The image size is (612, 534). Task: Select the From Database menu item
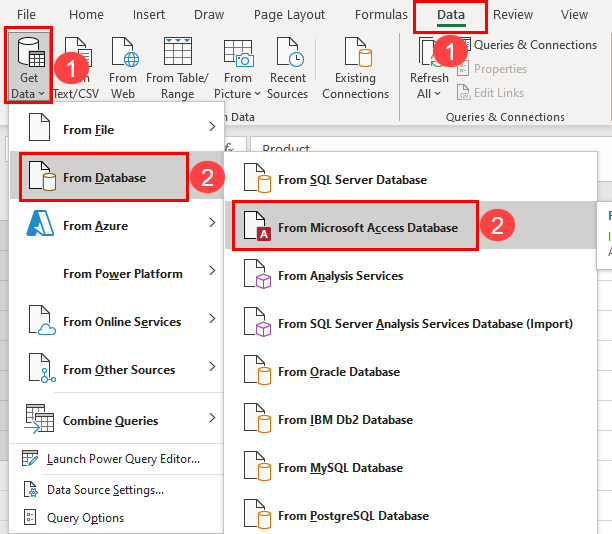(x=116, y=177)
